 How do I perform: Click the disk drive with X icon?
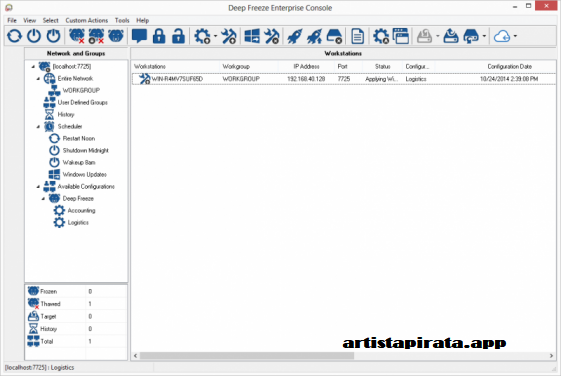335,36
